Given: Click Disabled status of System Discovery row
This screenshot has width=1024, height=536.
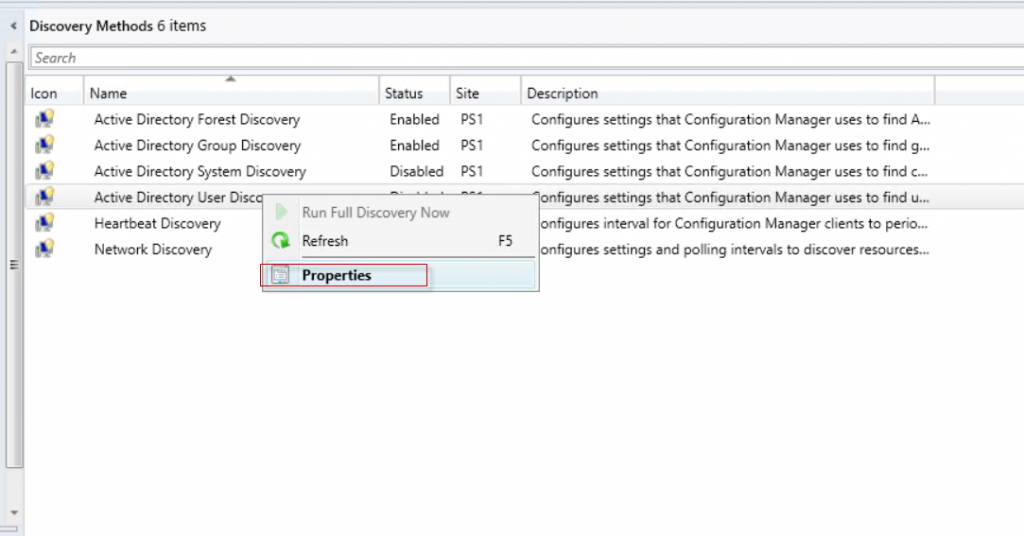Looking at the screenshot, I should coord(417,172).
